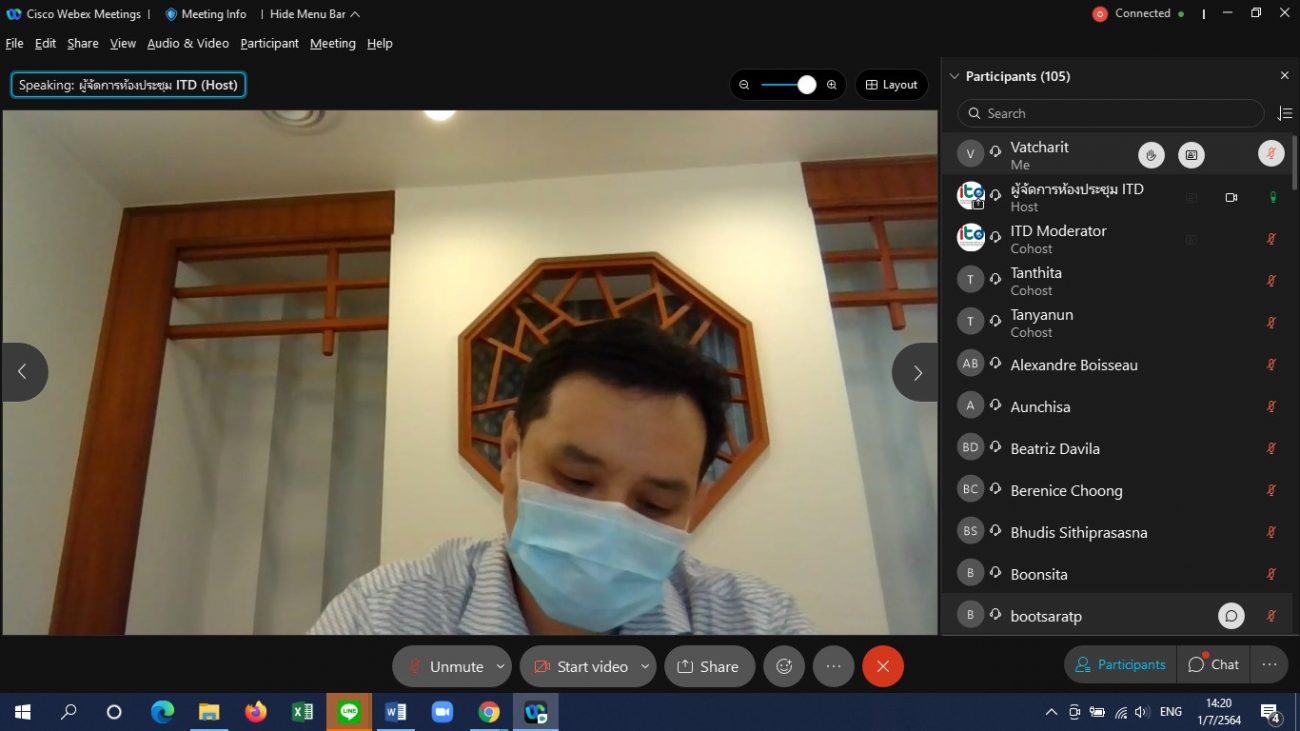This screenshot has height=731, width=1300.
Task: Open the Chat panel
Action: click(1213, 665)
